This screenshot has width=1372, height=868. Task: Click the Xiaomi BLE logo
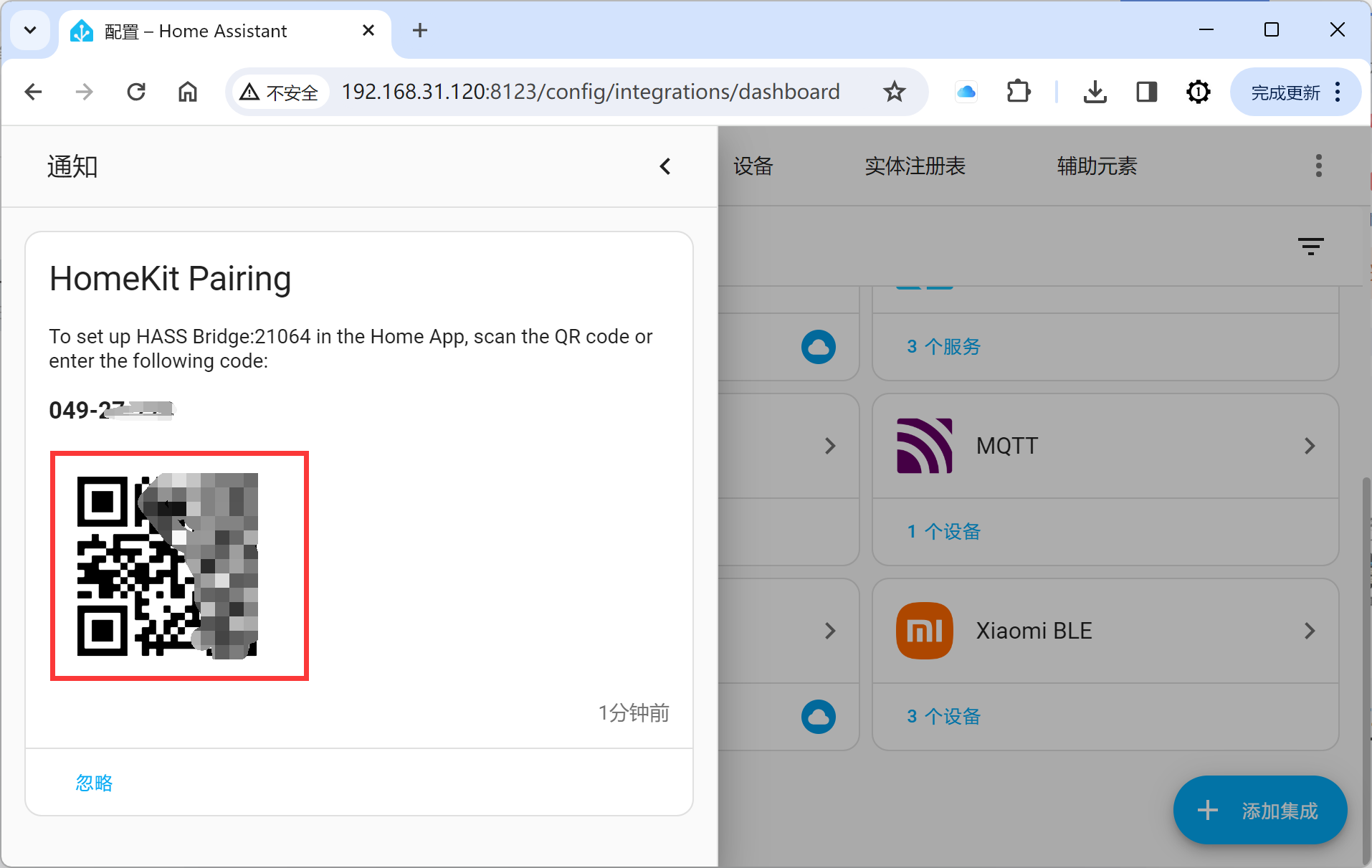[x=925, y=631]
